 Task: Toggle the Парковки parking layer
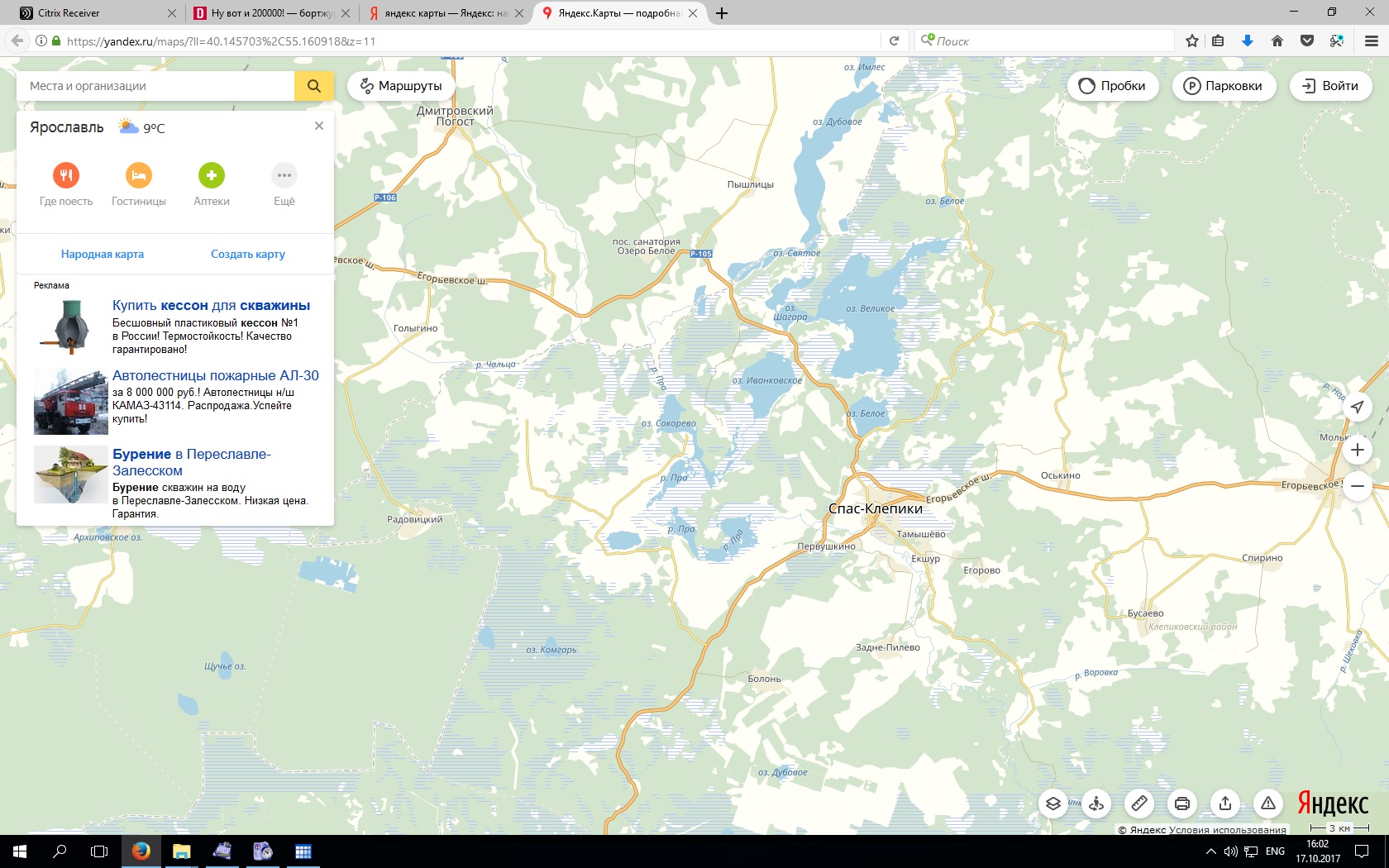pyautogui.click(x=1223, y=86)
